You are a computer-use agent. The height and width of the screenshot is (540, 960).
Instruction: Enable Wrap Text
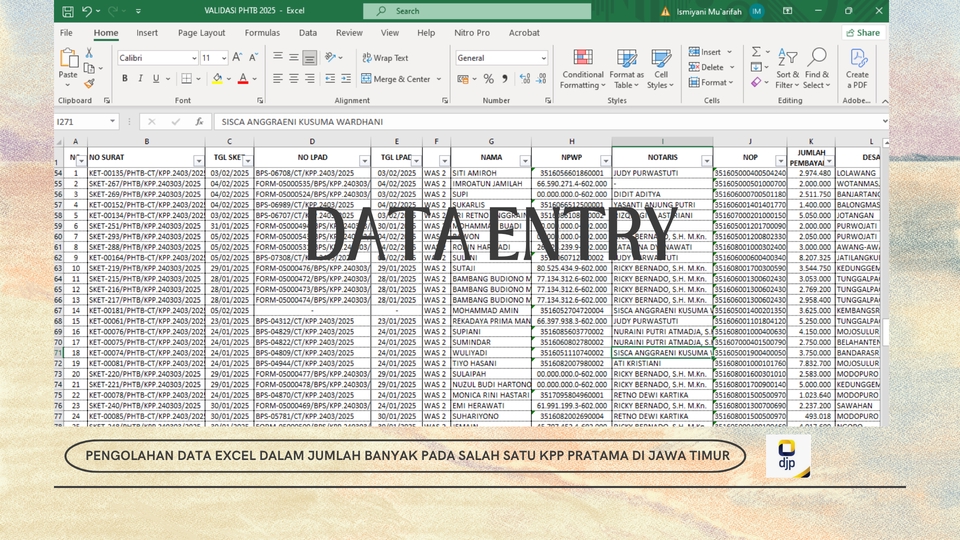click(385, 58)
